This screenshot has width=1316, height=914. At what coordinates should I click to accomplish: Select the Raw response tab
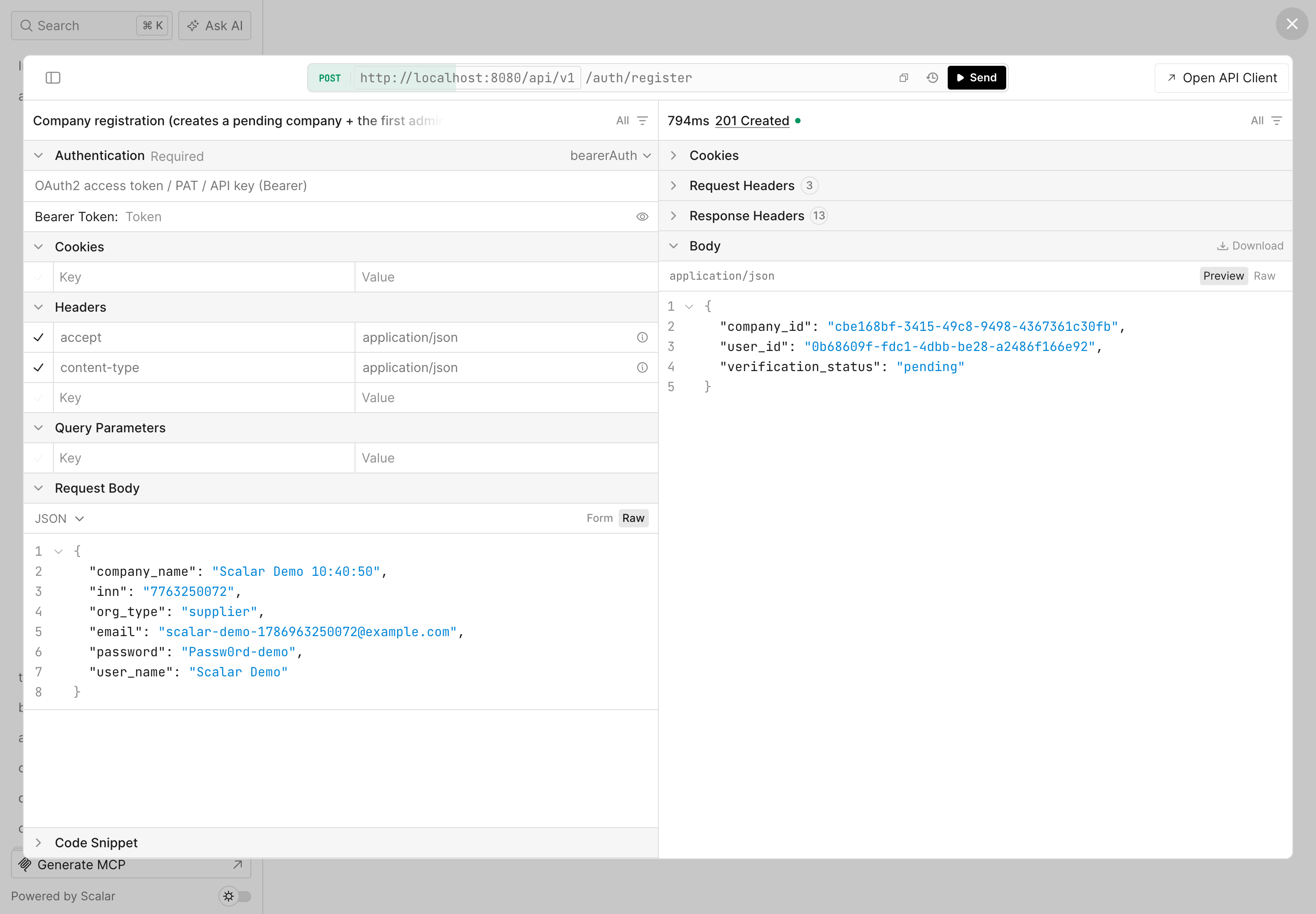pos(1264,276)
